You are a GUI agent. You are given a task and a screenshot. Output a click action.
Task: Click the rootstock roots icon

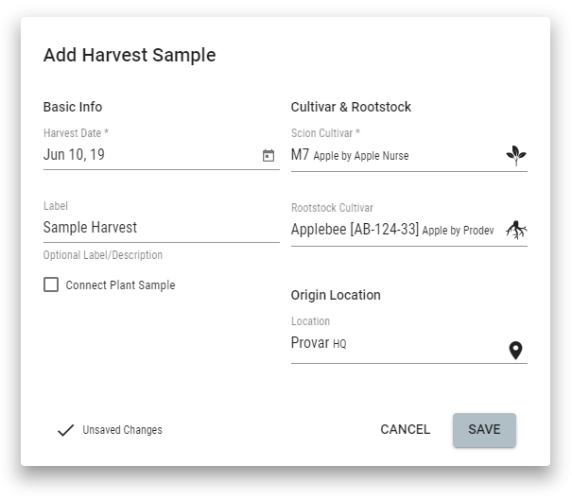coord(516,230)
